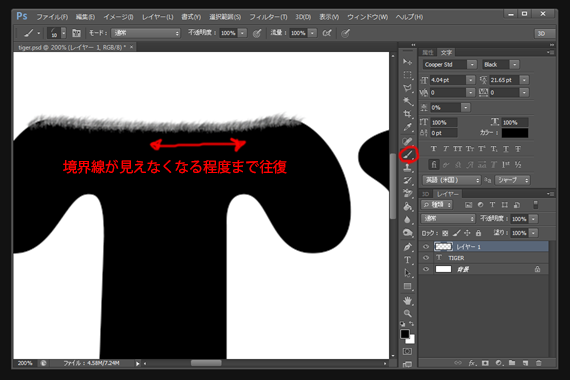
Task: Select the Healing Brush tool
Action: [407, 141]
